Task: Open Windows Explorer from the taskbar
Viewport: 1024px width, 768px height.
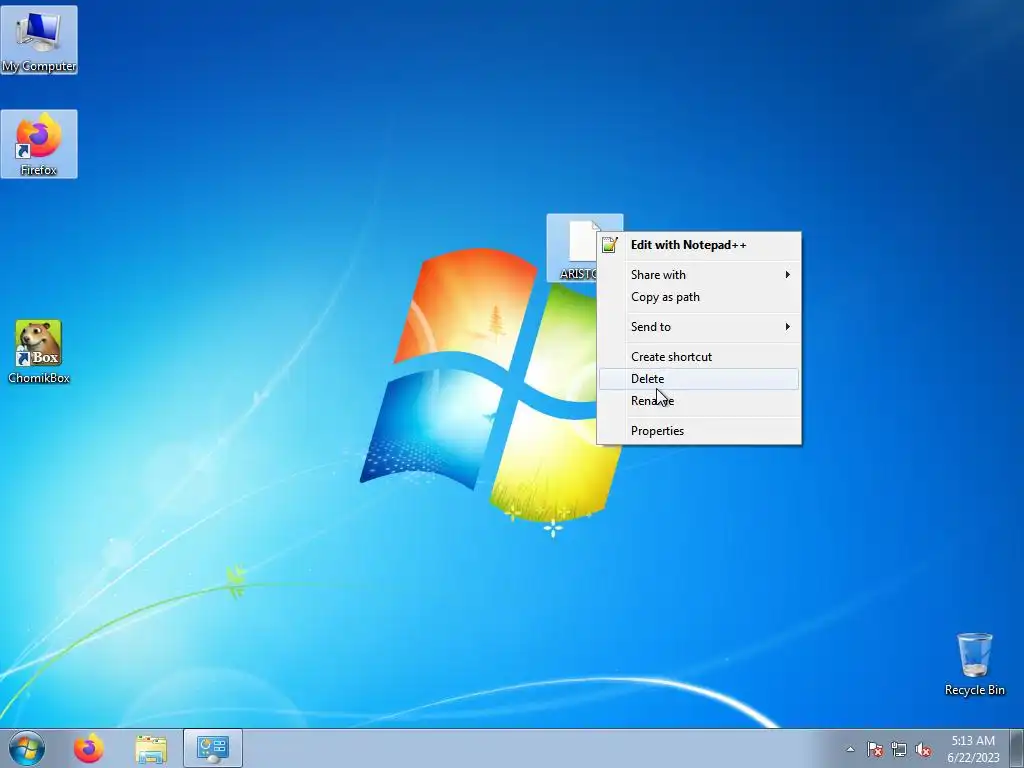Action: (x=151, y=748)
